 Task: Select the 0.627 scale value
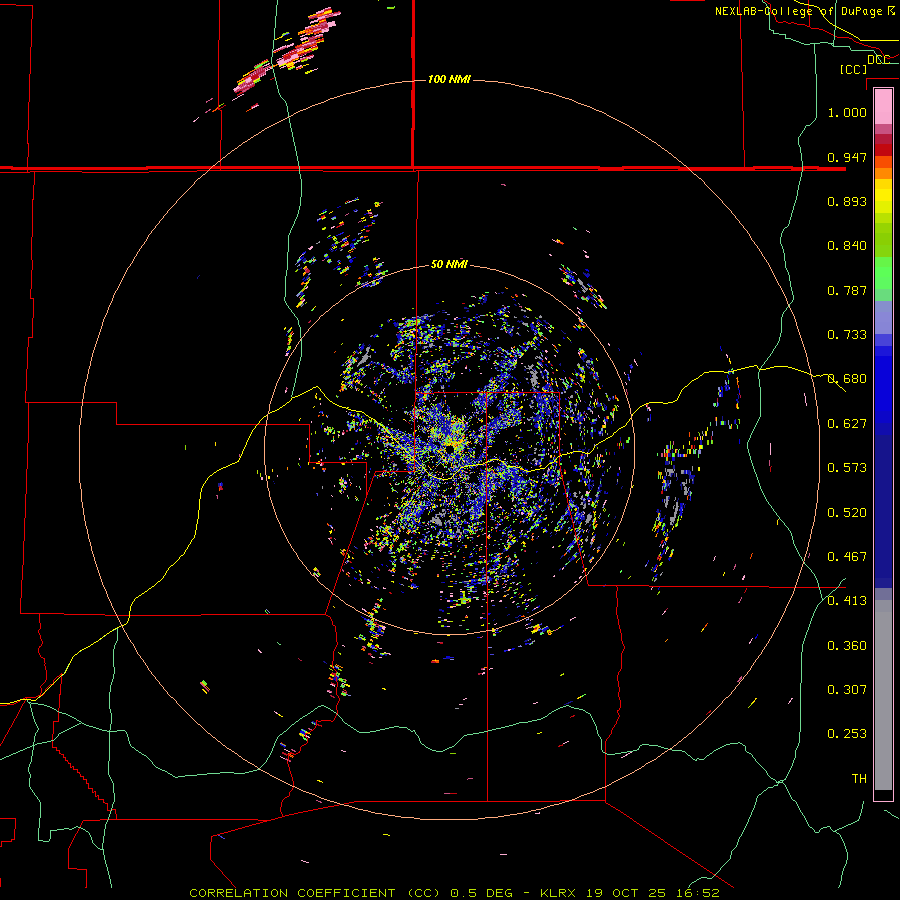point(847,424)
